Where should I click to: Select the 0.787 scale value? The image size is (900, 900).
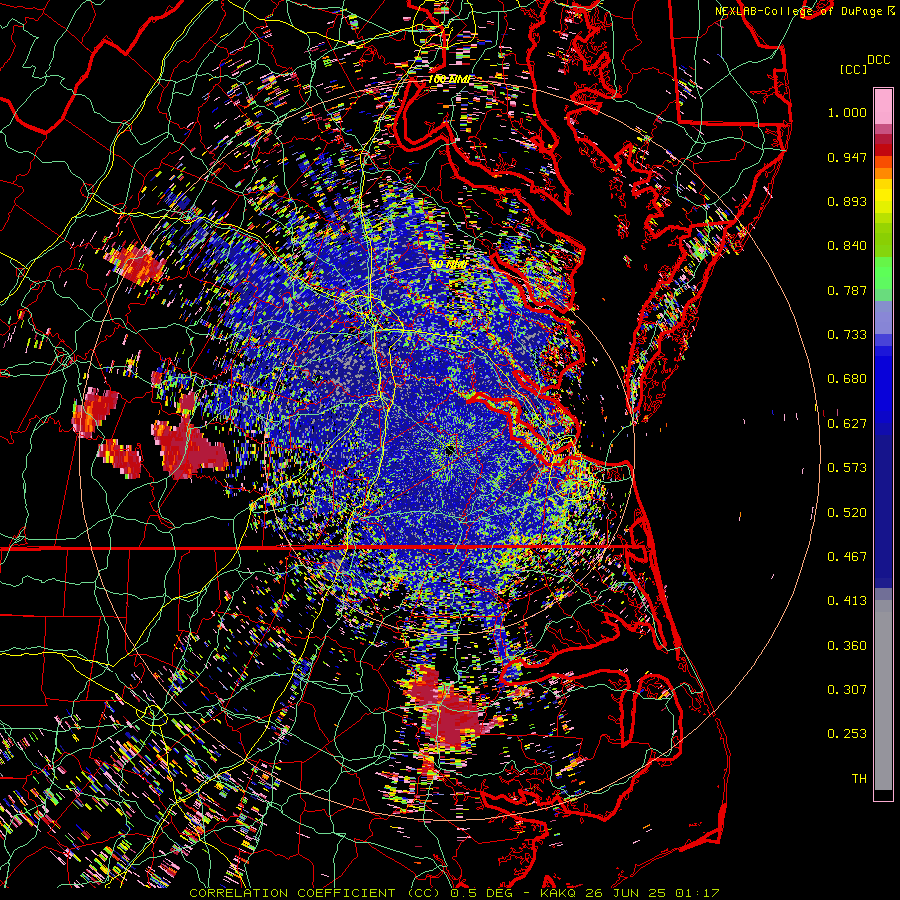[847, 290]
